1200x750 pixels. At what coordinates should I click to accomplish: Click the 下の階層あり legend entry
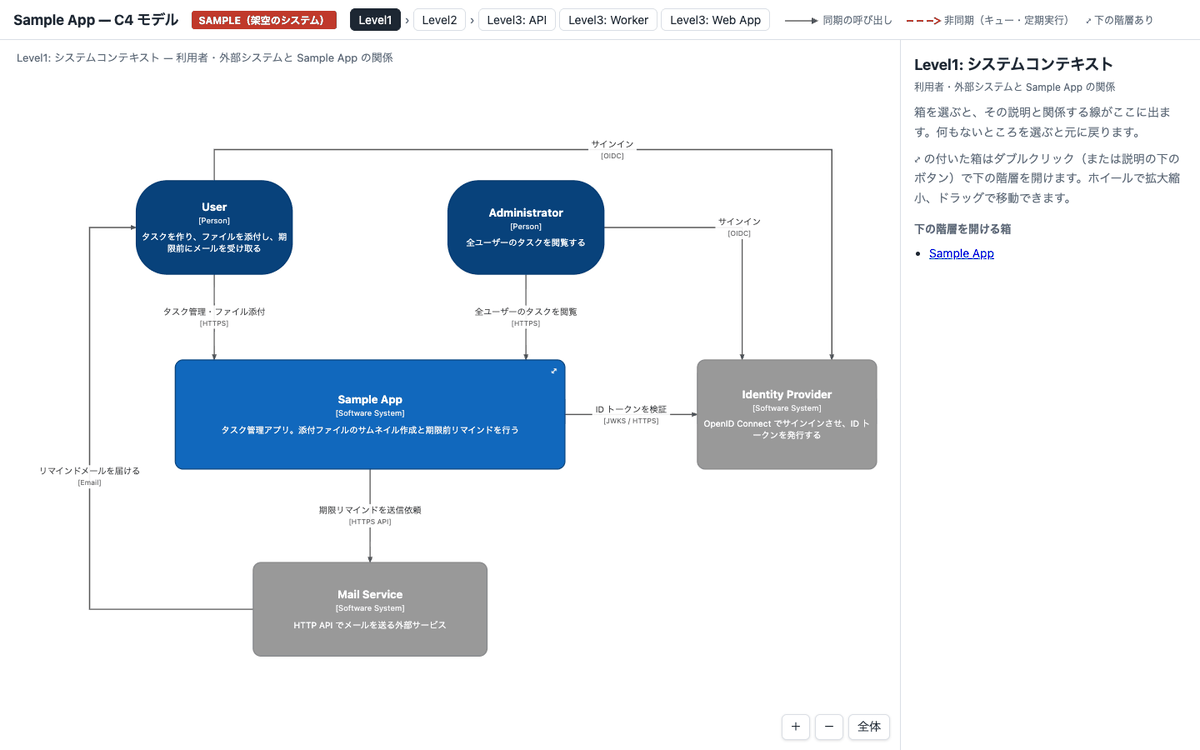(x=1119, y=20)
